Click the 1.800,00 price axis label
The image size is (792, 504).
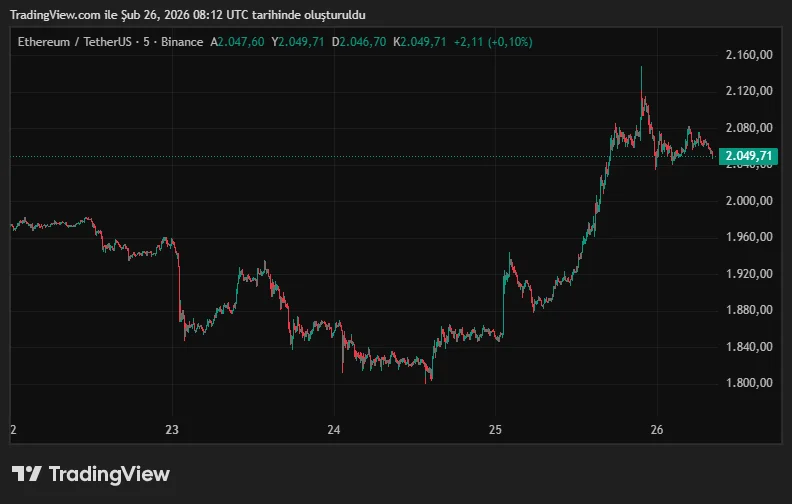tap(749, 383)
